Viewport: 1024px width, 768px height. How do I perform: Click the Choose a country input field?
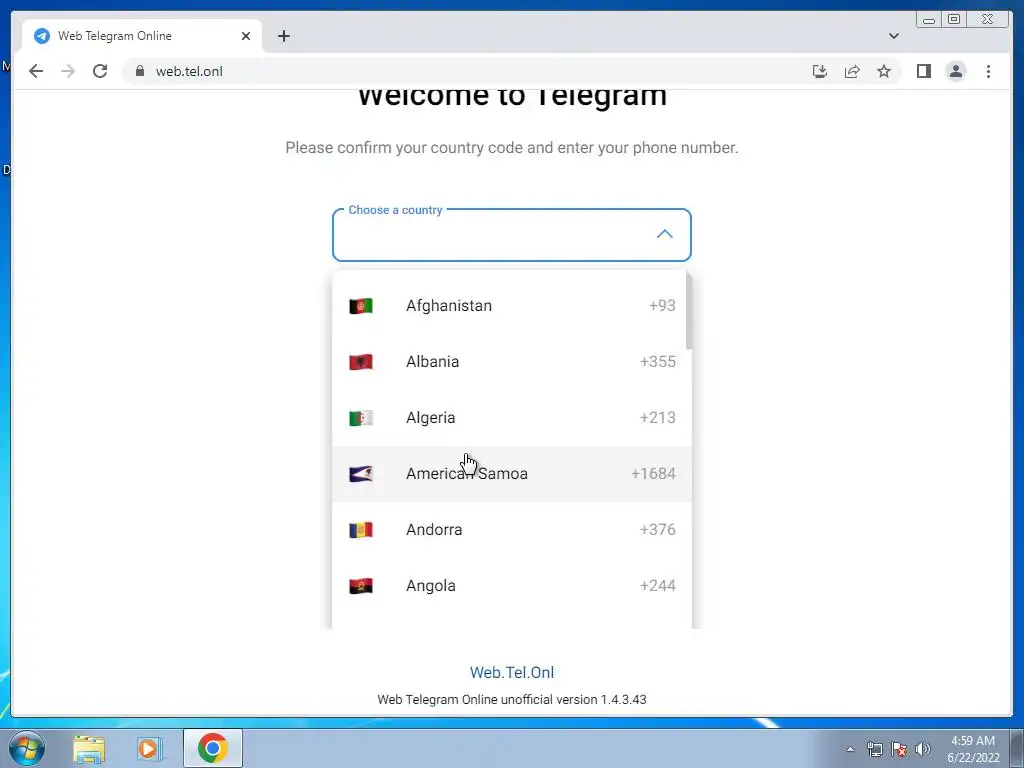click(511, 235)
